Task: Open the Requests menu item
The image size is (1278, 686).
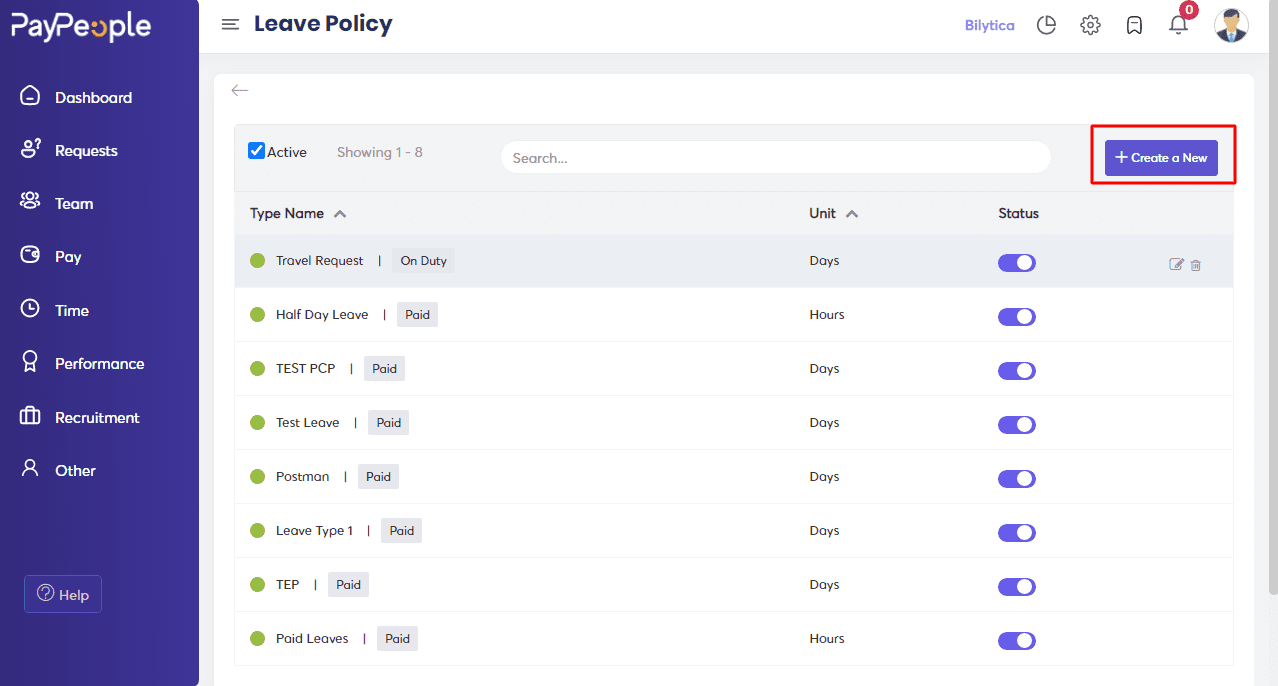Action: 86,151
